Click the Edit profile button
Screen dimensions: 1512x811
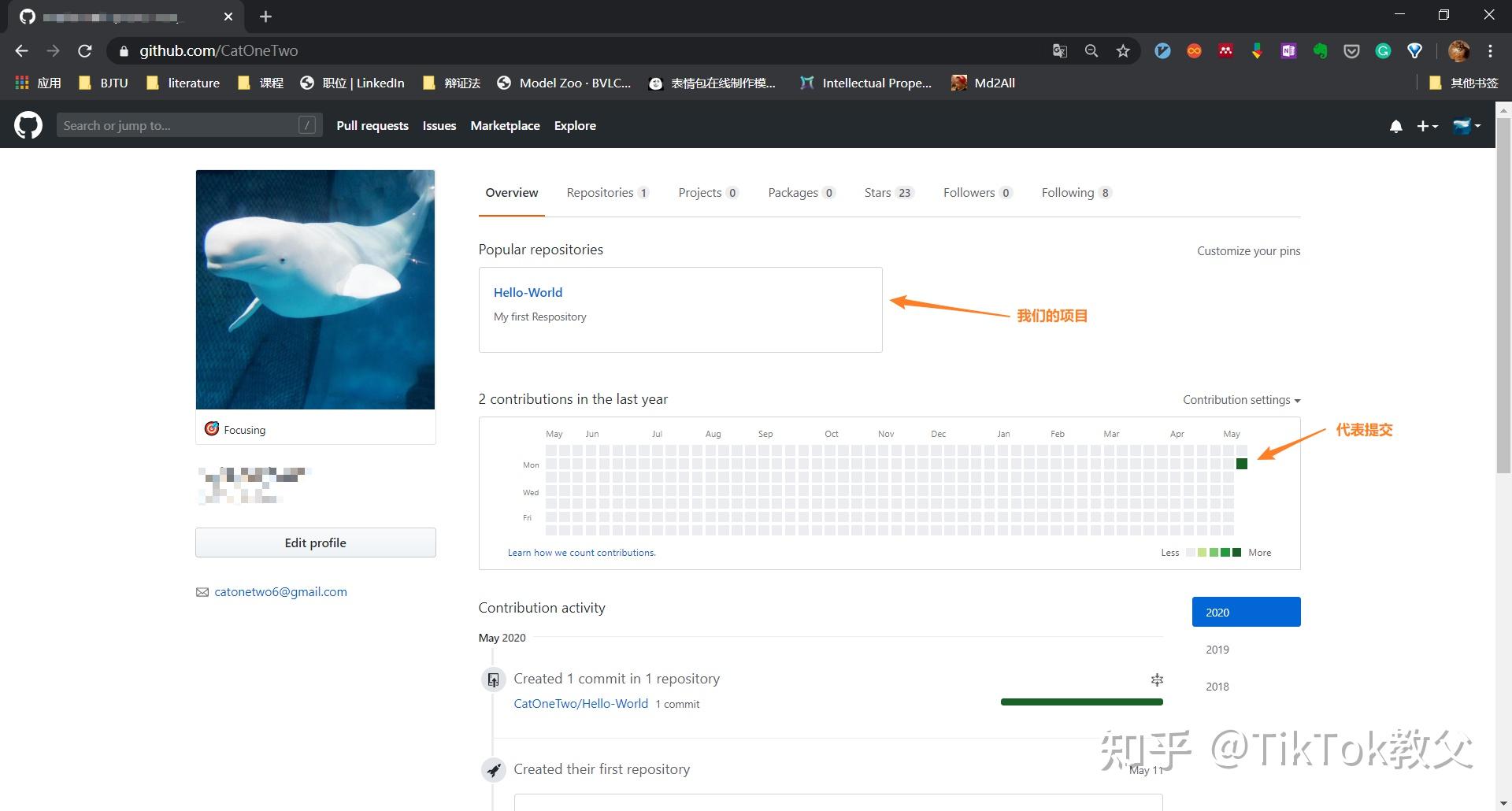(x=315, y=543)
